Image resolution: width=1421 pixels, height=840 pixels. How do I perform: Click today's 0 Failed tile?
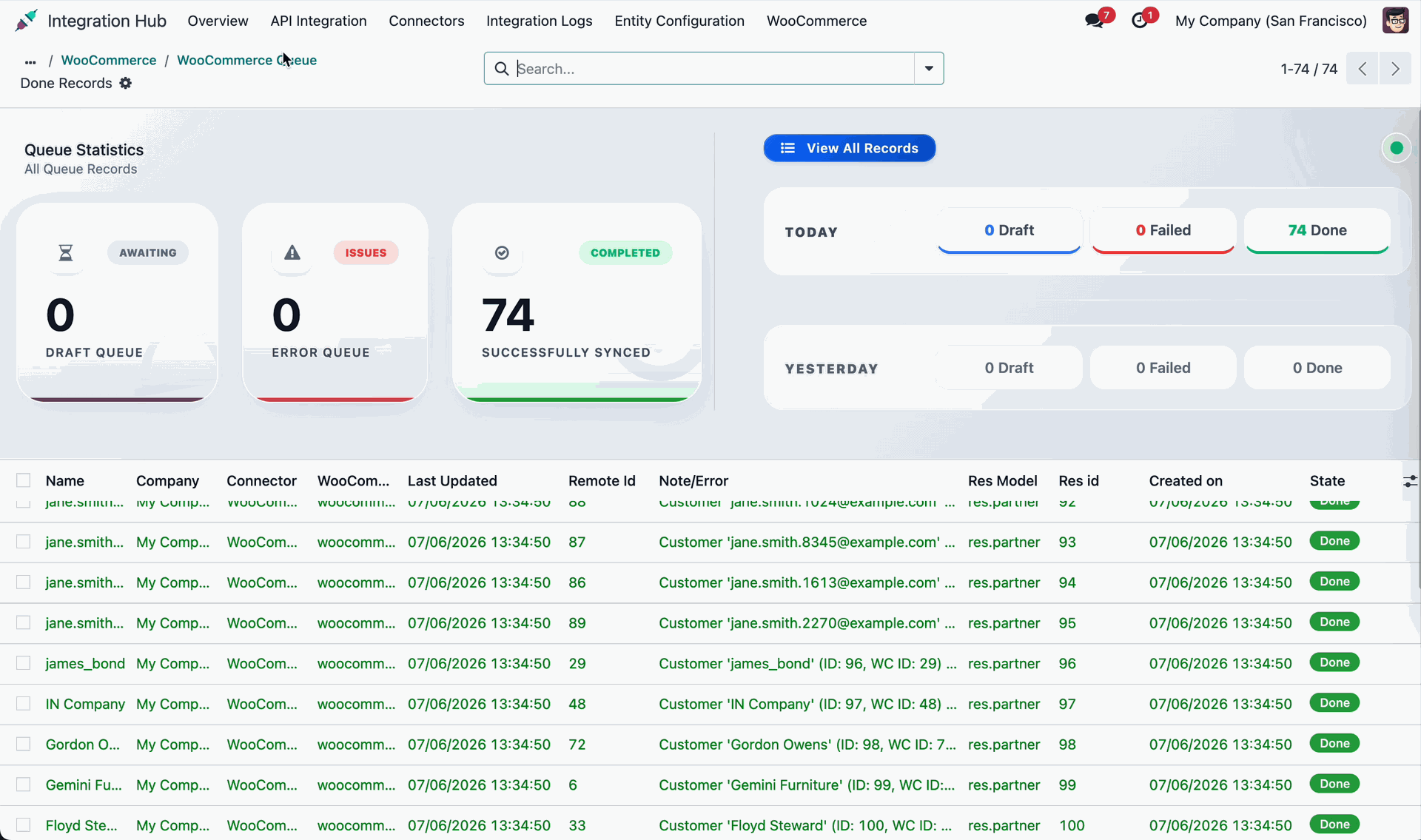point(1163,230)
